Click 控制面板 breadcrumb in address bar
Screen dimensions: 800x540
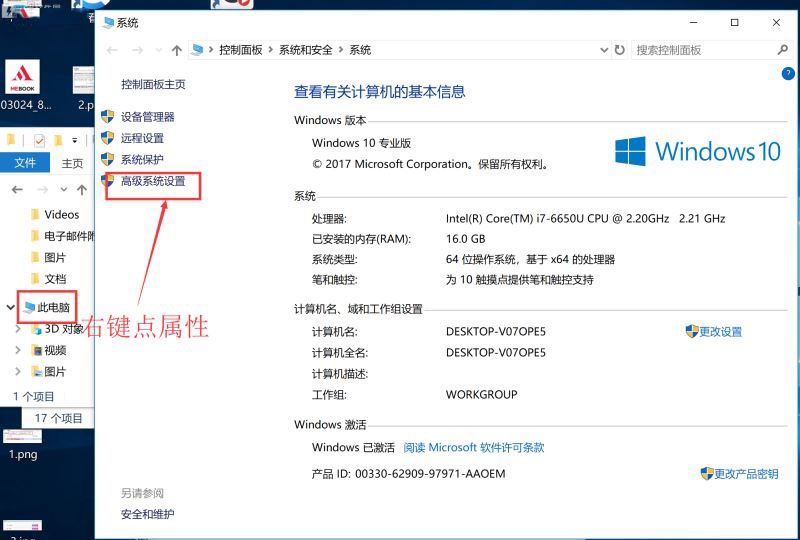click(241, 50)
